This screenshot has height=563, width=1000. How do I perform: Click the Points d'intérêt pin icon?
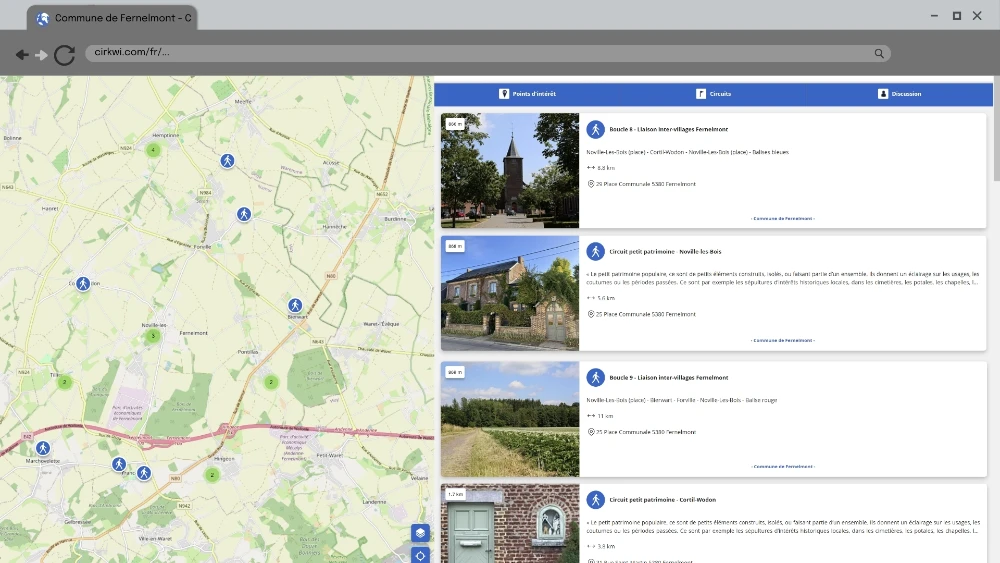click(x=504, y=94)
